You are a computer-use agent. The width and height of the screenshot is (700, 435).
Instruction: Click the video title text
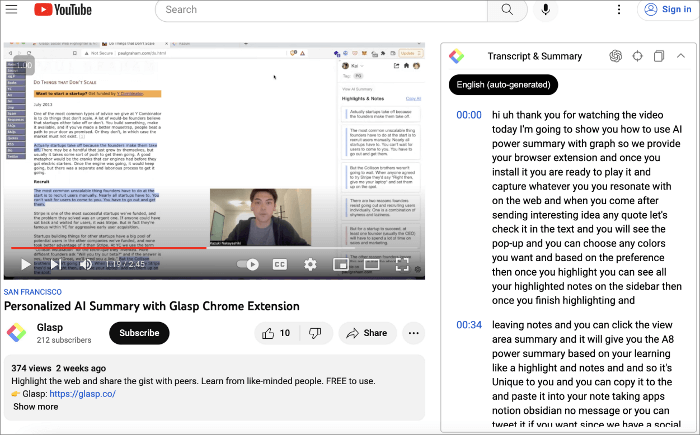152,306
